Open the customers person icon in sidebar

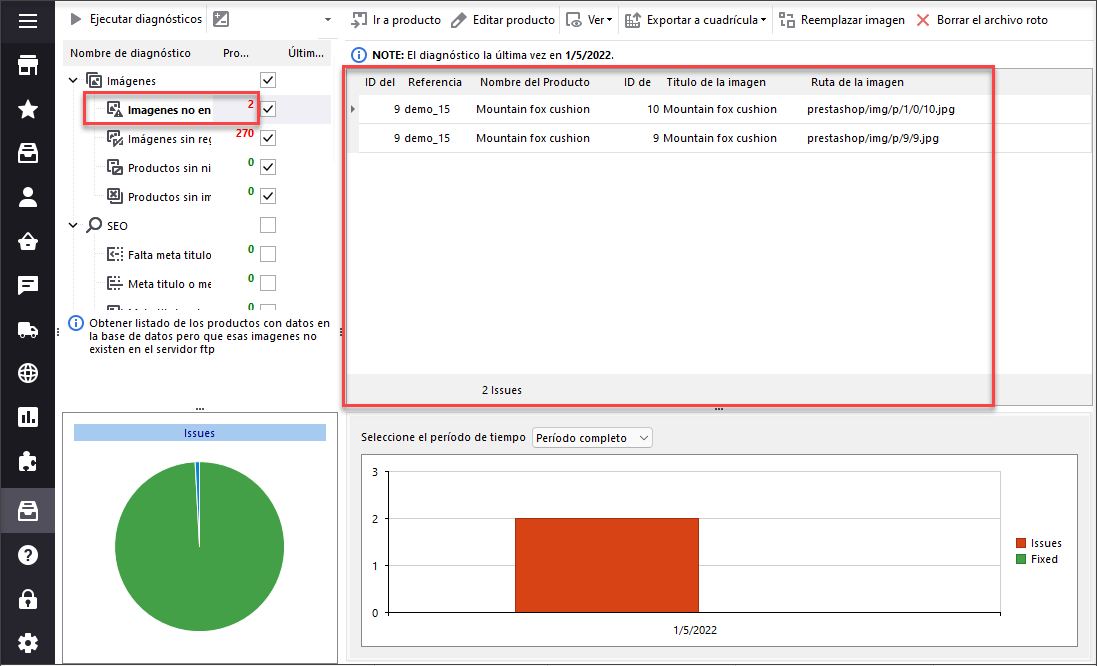point(28,197)
